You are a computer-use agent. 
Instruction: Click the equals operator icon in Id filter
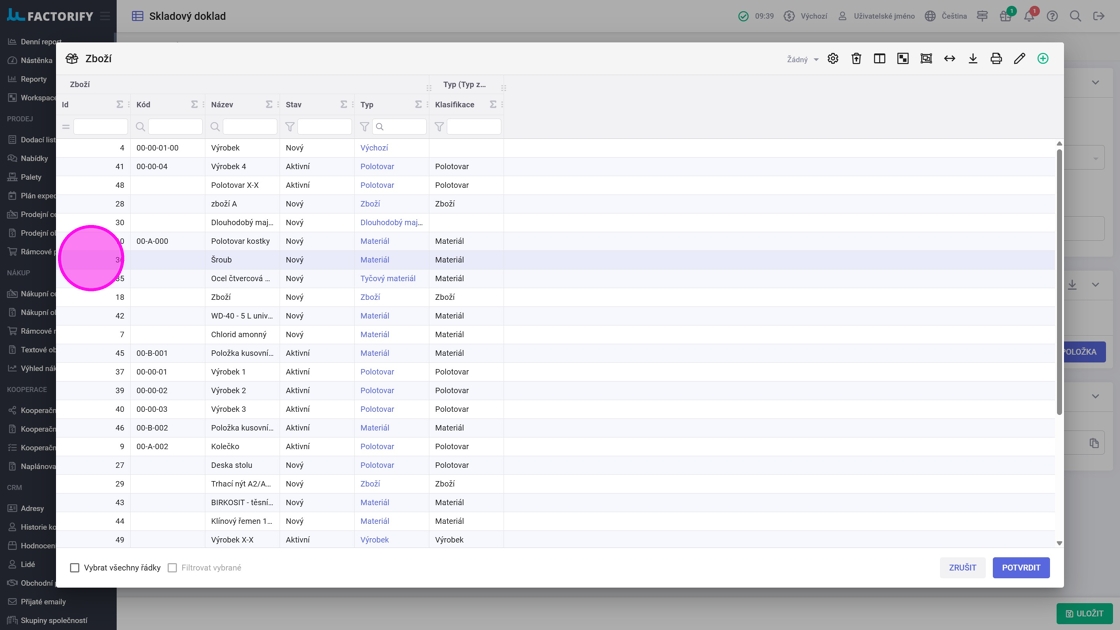(x=66, y=126)
